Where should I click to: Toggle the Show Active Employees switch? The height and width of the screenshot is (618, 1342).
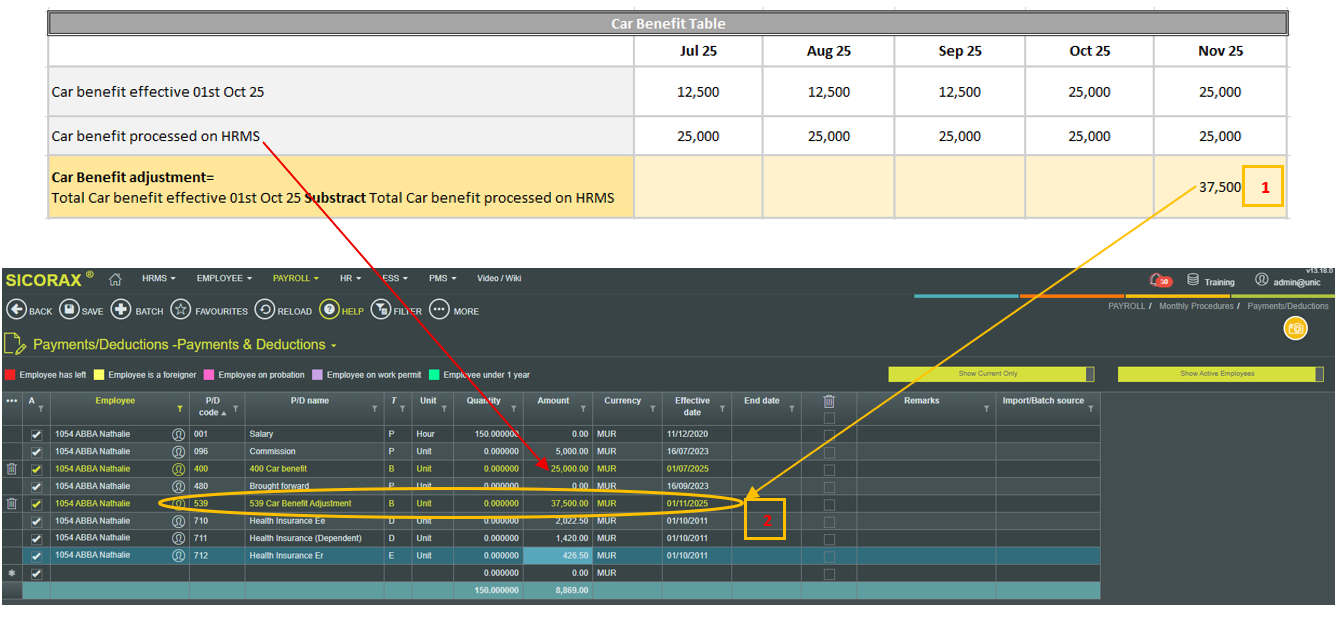pyautogui.click(x=1220, y=374)
